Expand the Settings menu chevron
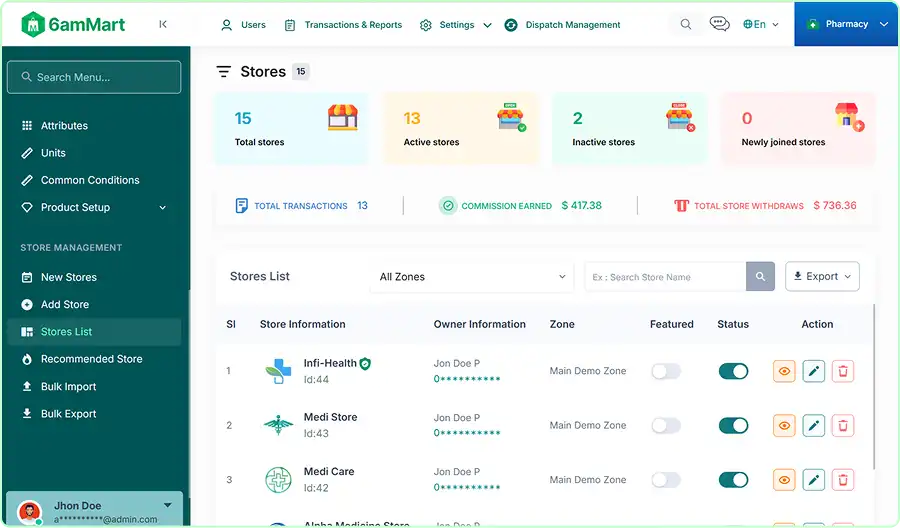Screen dimensions: 900x528 [487, 25]
